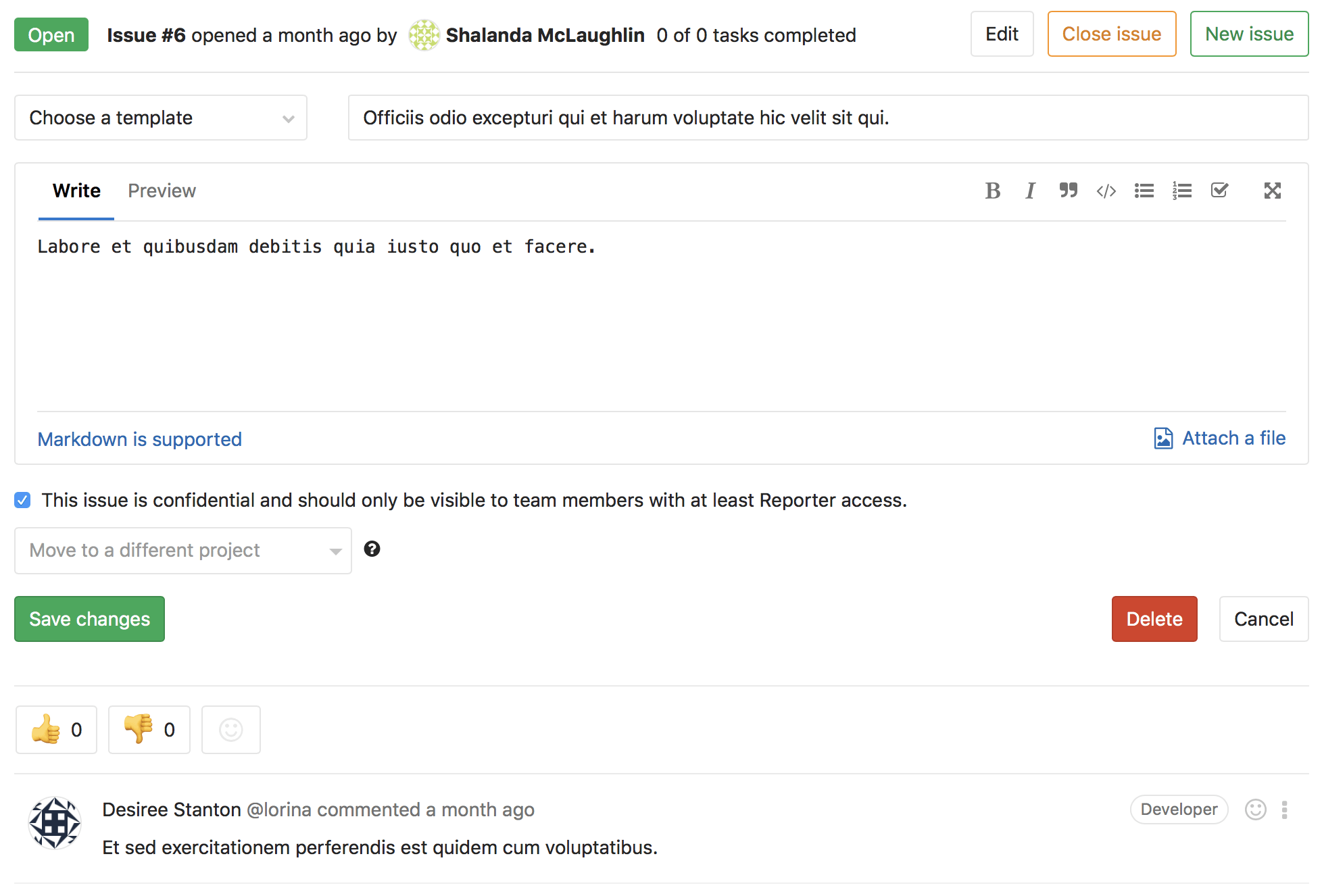
Task: Open more options for Desiree Stanton's comment
Action: click(1283, 809)
